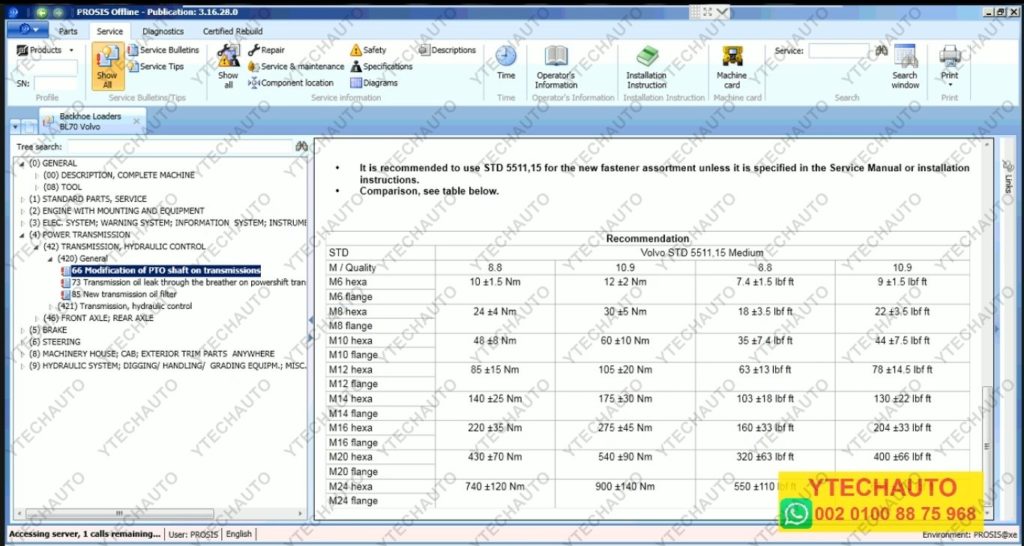Select the Repair wrench filter
Viewport: 1024px width, 546px height.
[x=266, y=50]
